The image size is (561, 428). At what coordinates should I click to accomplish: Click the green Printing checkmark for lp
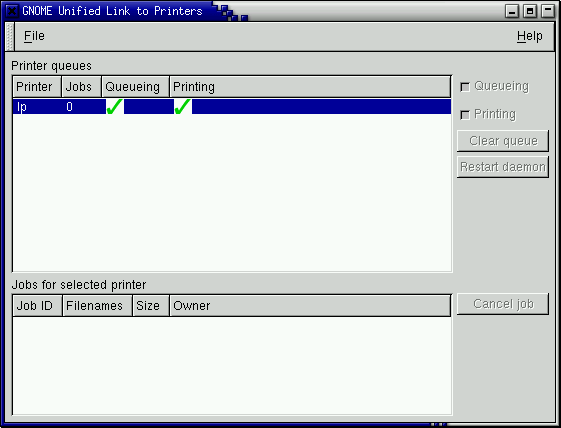click(x=183, y=107)
